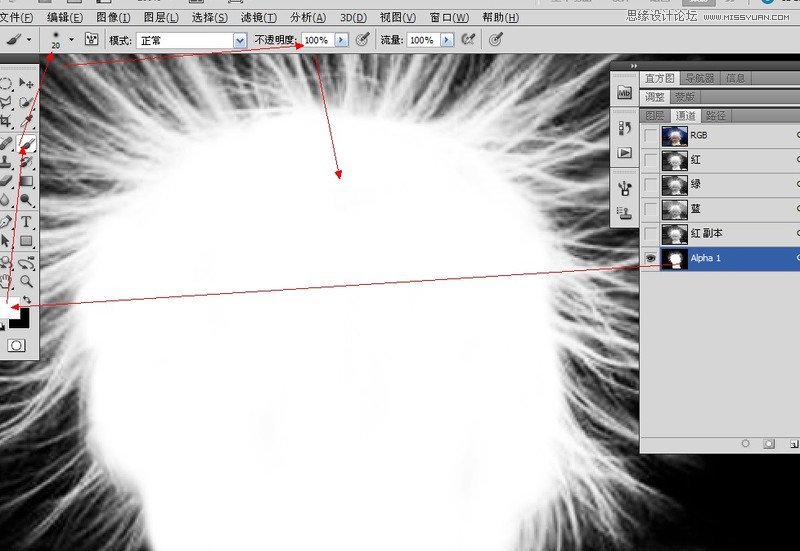The width and height of the screenshot is (800, 551).
Task: Open the History panel icon
Action: point(624,128)
